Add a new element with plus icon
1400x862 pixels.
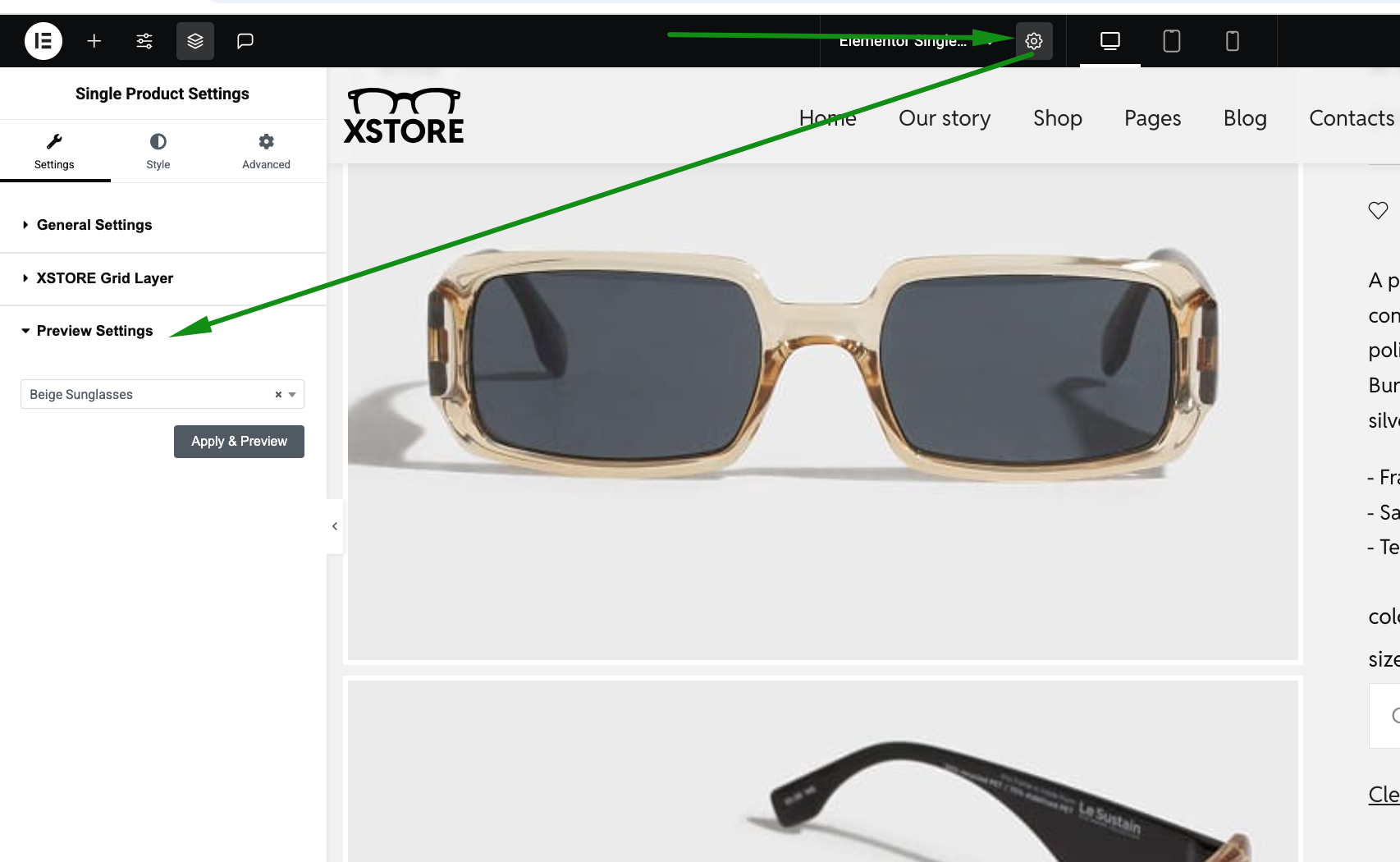[x=94, y=41]
